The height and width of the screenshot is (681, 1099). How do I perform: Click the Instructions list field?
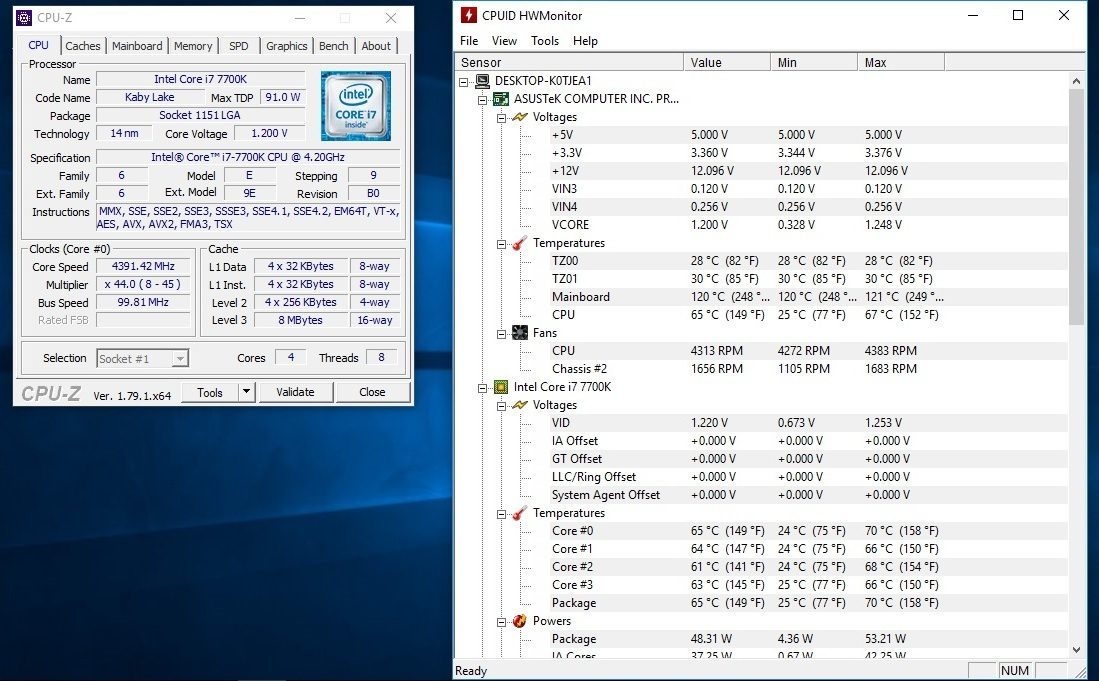tap(248, 218)
